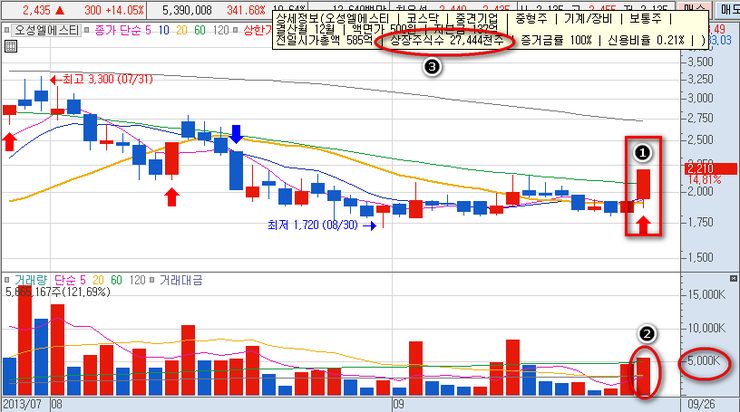Select the 120-day price moving average label
Image resolution: width=740 pixels, height=412 pixels.
click(x=220, y=30)
